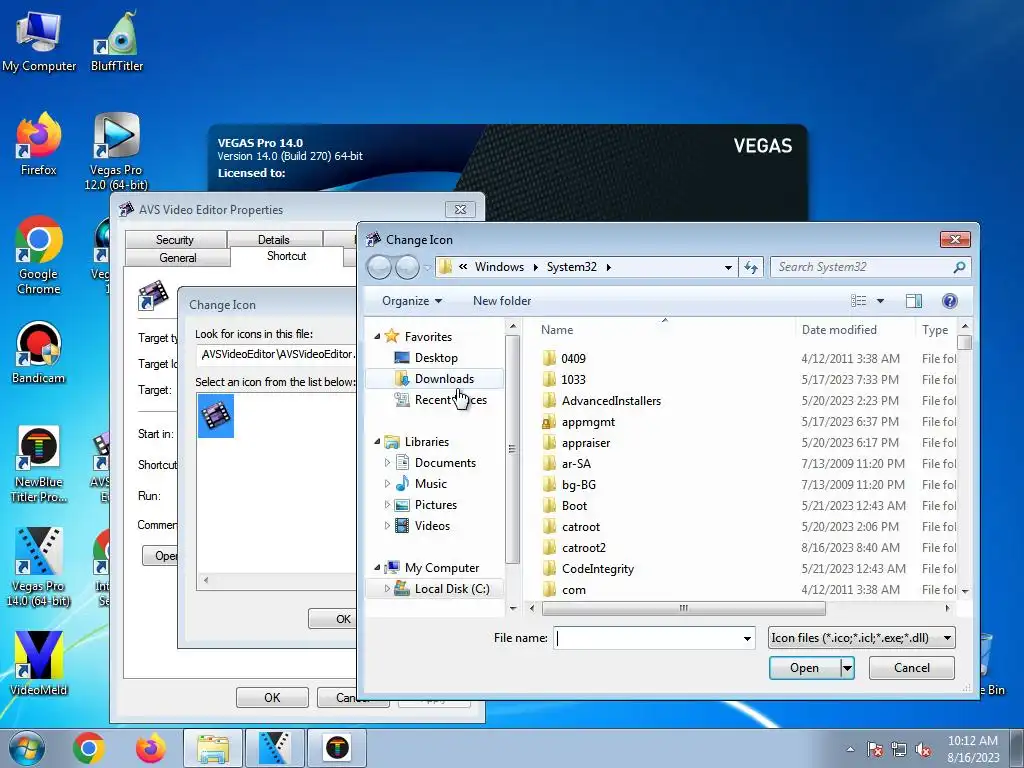Open the address bar history dropdown

[728, 267]
